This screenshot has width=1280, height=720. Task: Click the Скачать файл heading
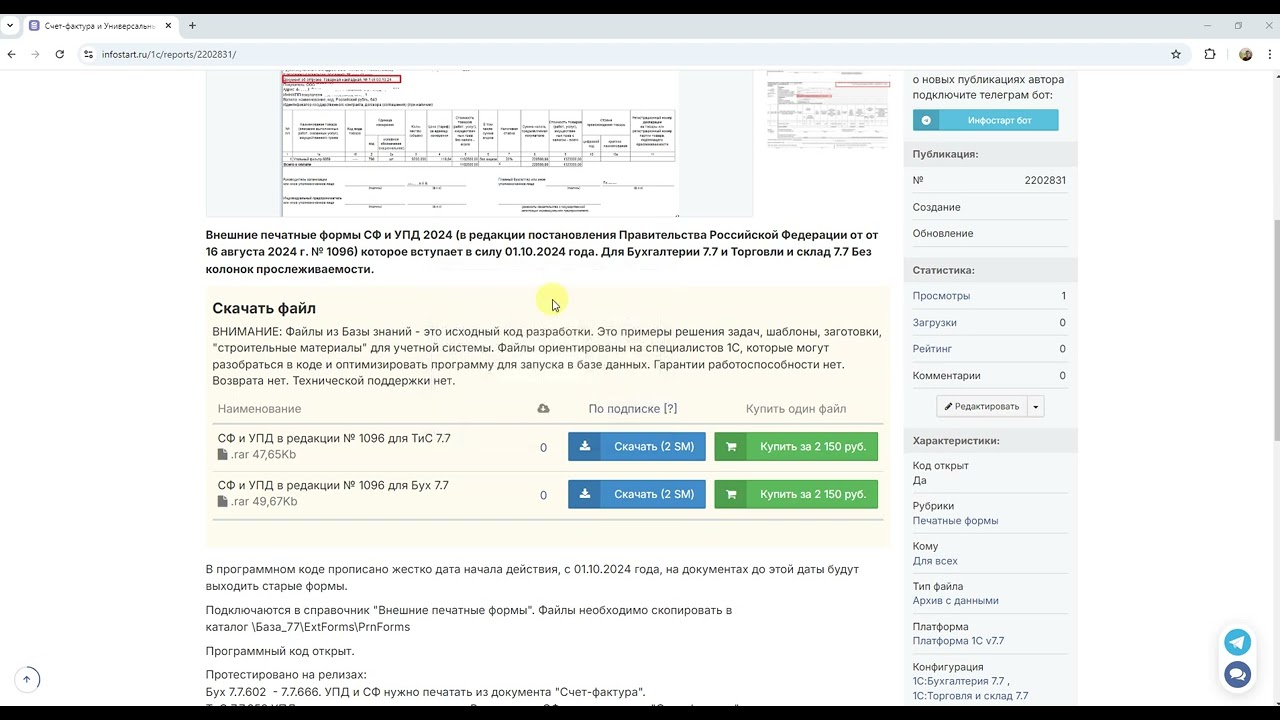[264, 308]
